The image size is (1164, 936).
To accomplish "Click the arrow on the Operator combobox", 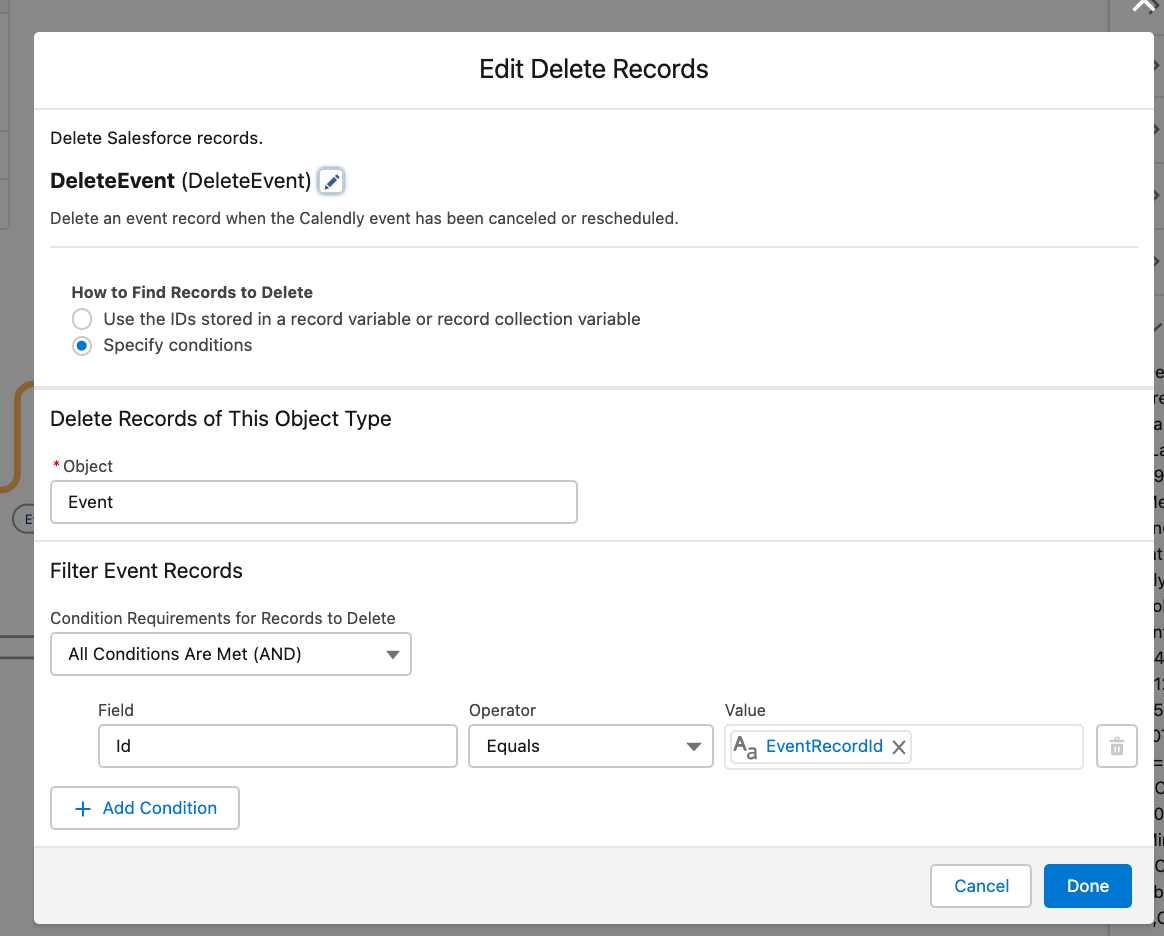I will (x=693, y=747).
